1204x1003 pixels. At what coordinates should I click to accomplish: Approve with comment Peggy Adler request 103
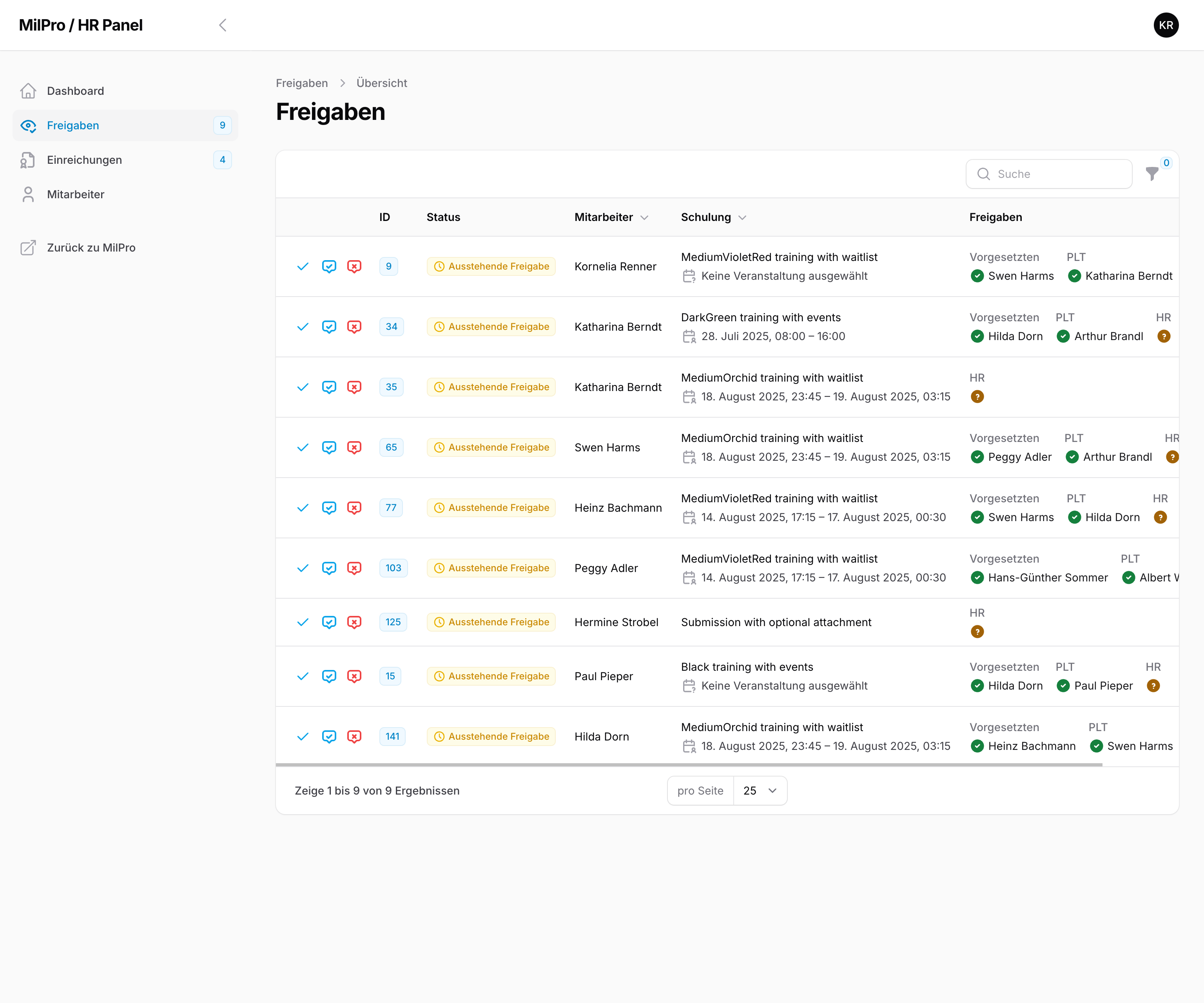tap(329, 568)
